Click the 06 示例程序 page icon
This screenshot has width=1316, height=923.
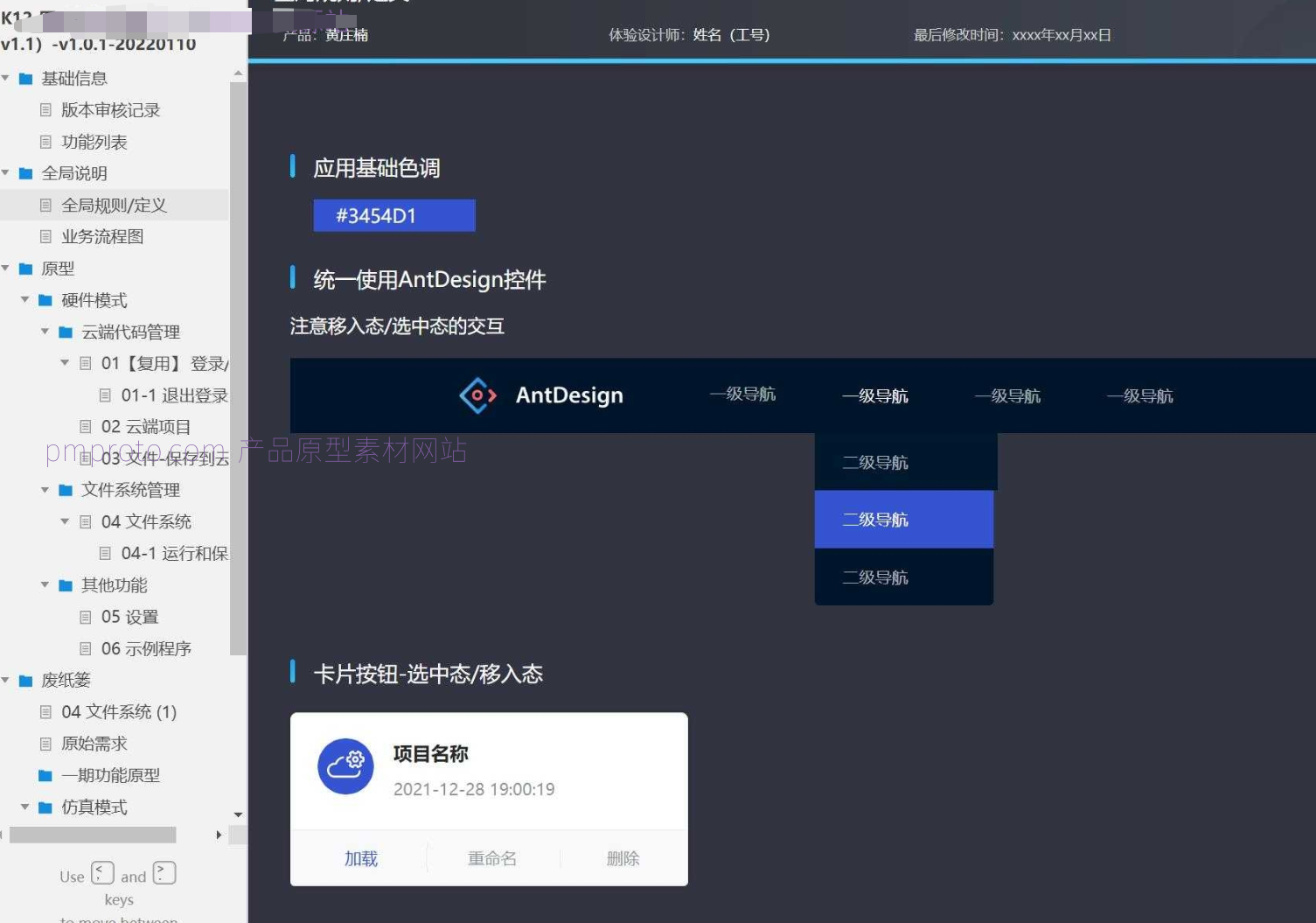tap(86, 648)
